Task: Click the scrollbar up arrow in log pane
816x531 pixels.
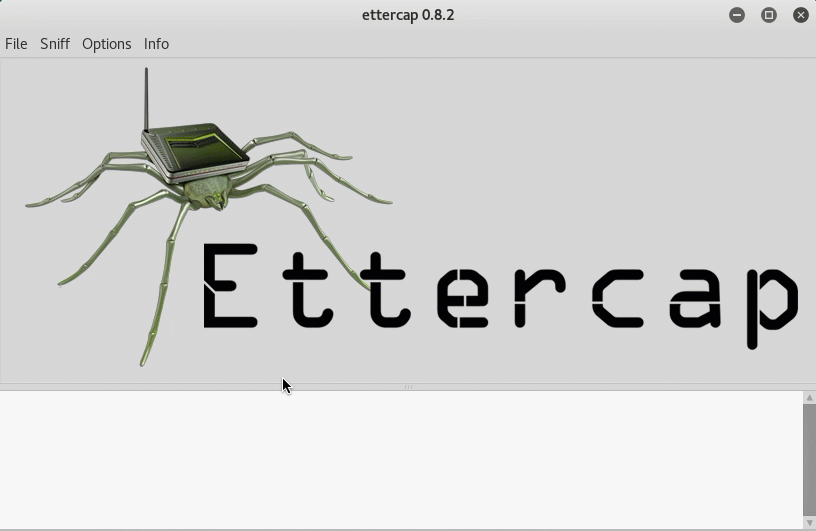Action: point(809,398)
